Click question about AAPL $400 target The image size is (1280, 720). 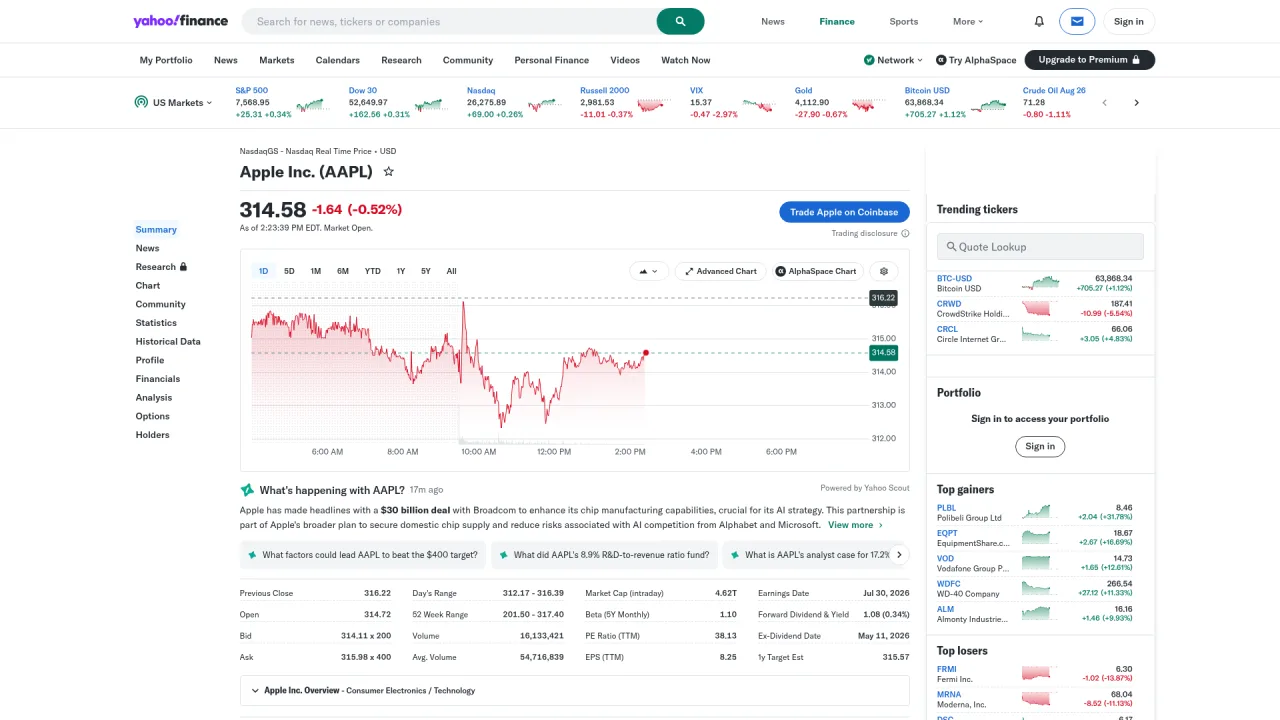point(363,555)
